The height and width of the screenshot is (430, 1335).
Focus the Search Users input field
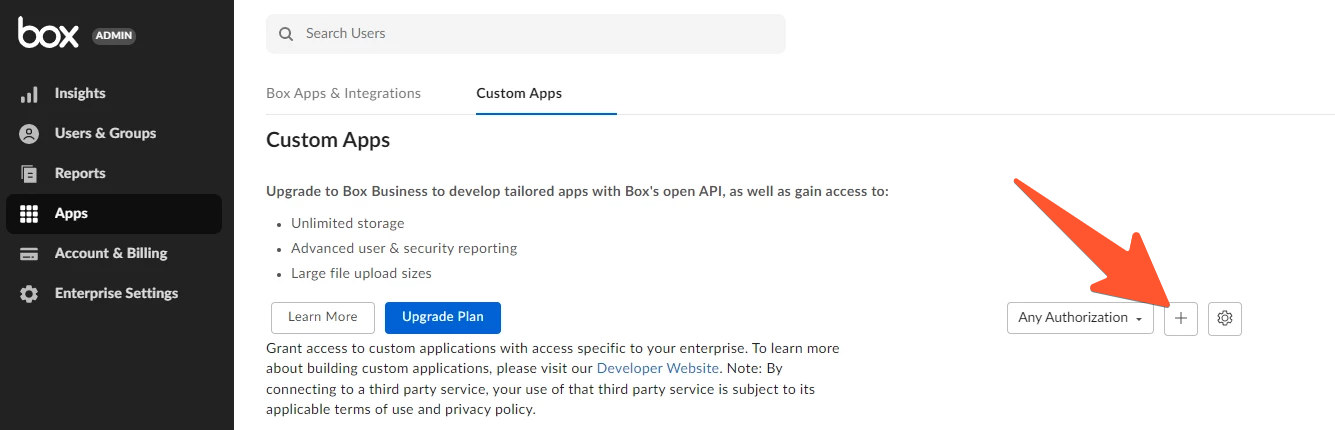[x=526, y=34]
